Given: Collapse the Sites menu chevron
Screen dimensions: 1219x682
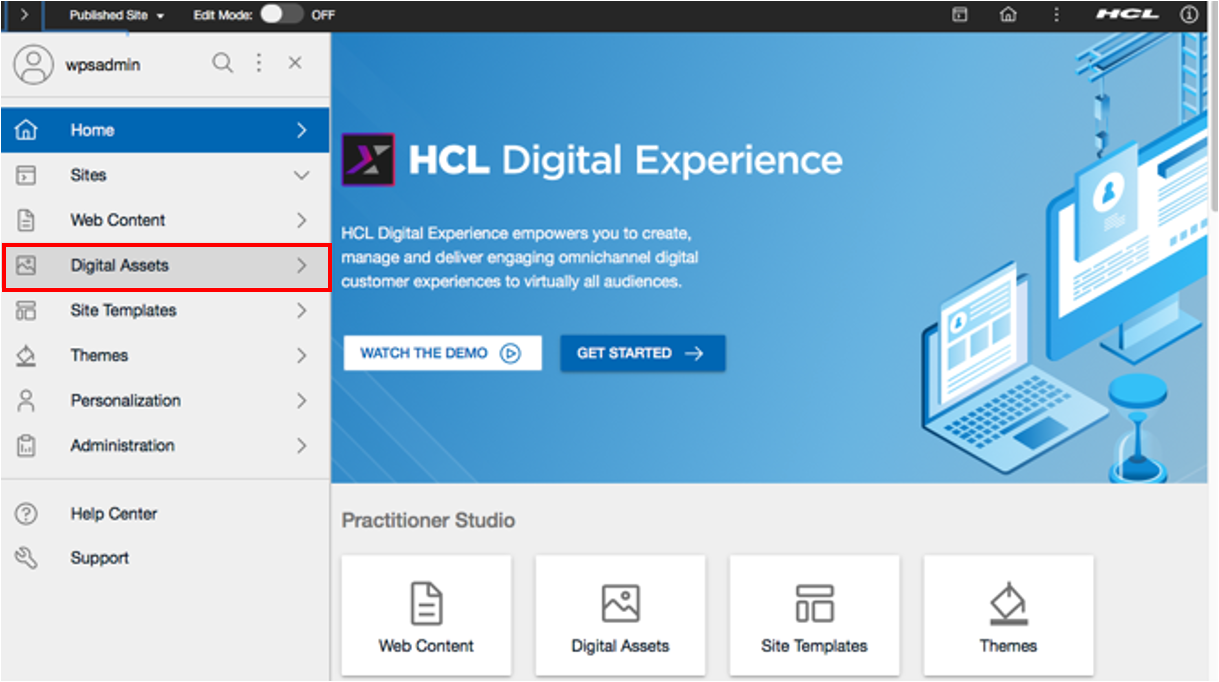Looking at the screenshot, I should tap(301, 175).
